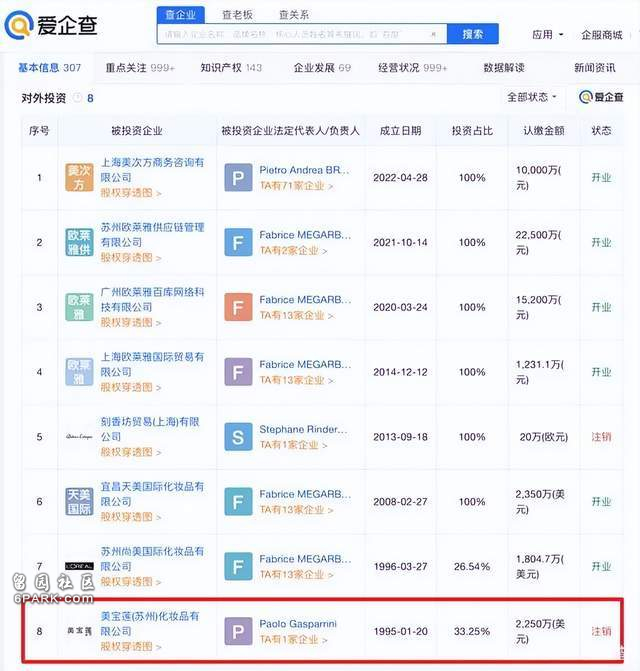
Task: Expand 股权穿透图 for 苏州欧莱雅供应链管理
Action: point(131,258)
